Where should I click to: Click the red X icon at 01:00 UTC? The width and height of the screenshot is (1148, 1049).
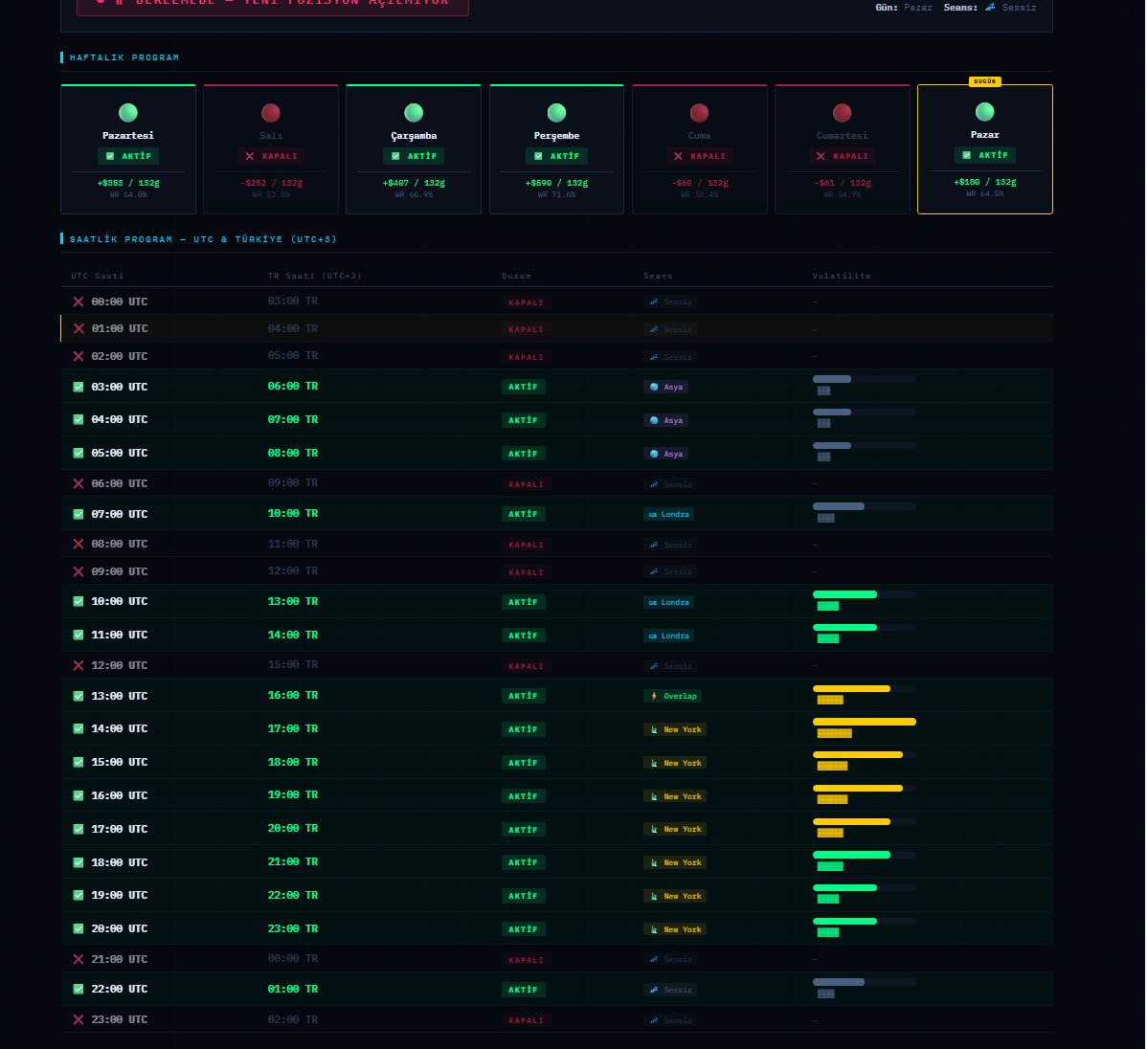(x=79, y=328)
